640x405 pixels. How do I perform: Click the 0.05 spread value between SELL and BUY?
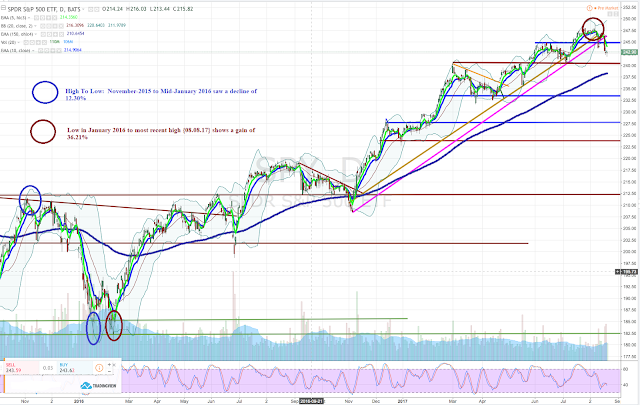click(x=48, y=368)
